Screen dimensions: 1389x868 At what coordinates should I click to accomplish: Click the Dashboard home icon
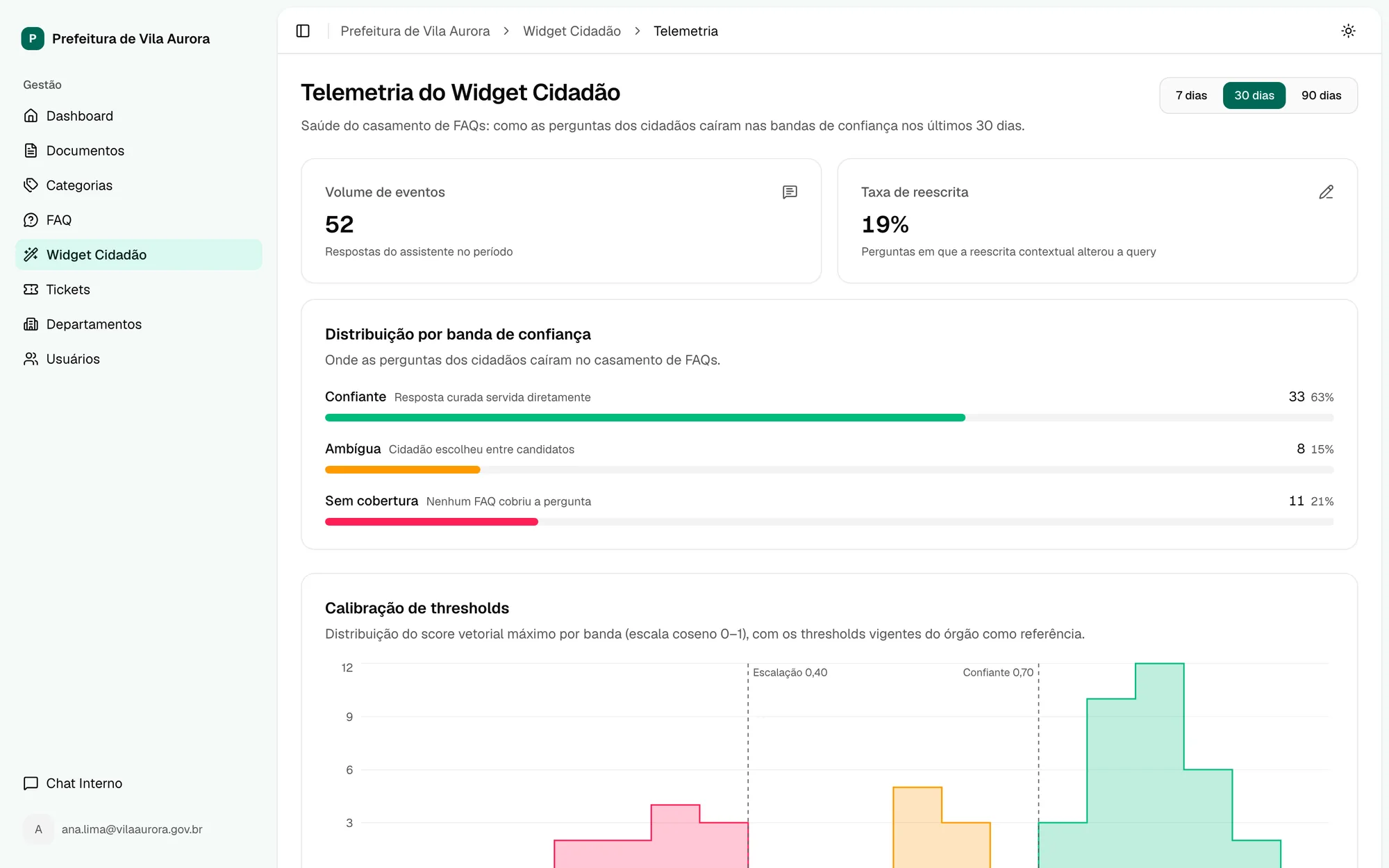(x=31, y=116)
